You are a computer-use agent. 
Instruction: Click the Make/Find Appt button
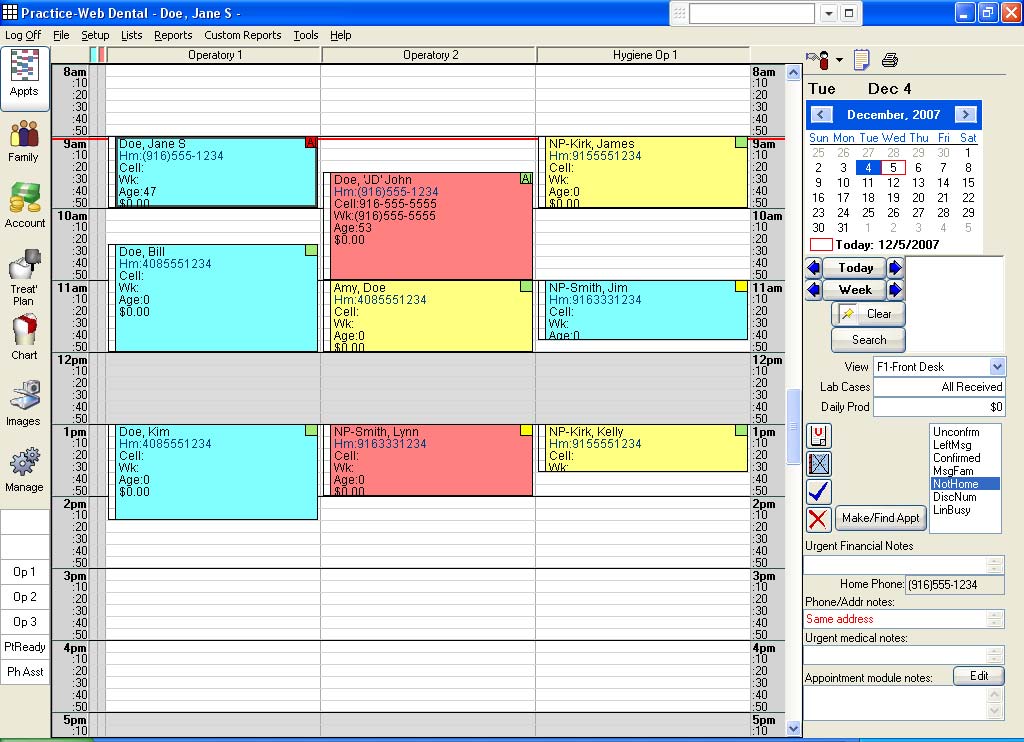pyautogui.click(x=880, y=518)
